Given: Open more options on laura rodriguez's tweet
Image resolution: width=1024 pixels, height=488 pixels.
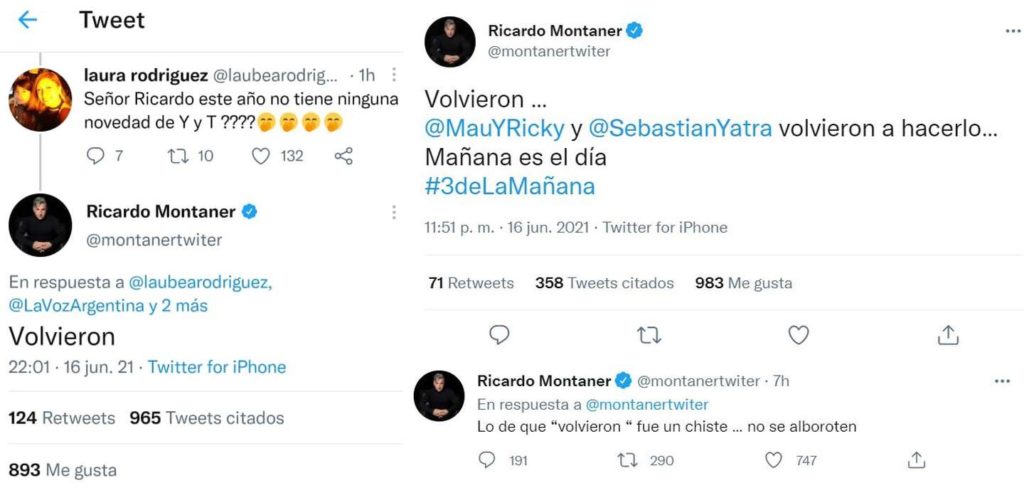Looking at the screenshot, I should (x=394, y=75).
